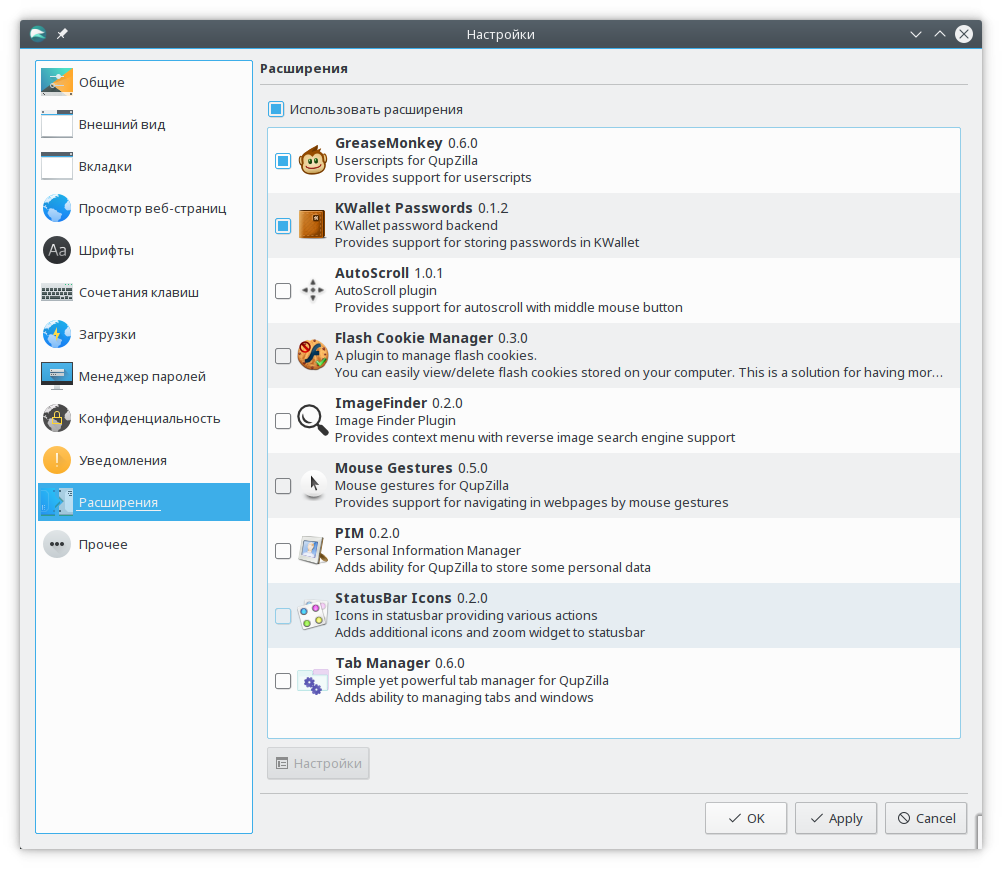Click the Прочее three dots icon
Screen dimensions: 1002x869
tap(57, 544)
